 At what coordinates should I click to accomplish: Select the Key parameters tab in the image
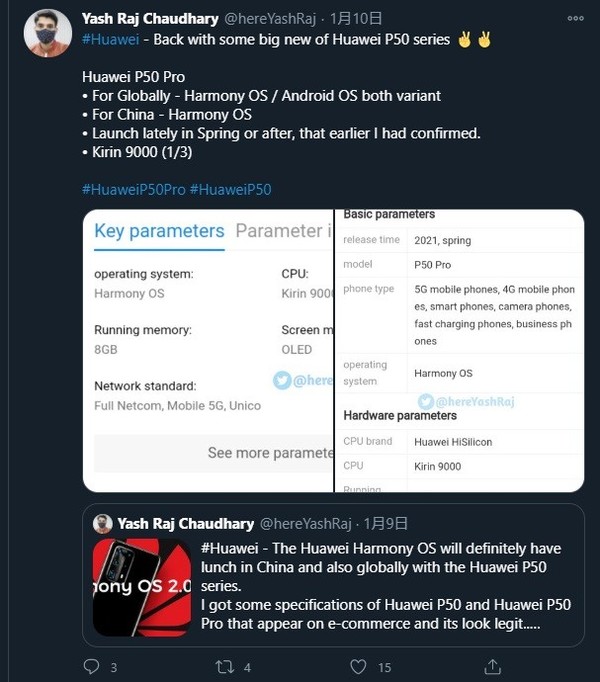(159, 231)
